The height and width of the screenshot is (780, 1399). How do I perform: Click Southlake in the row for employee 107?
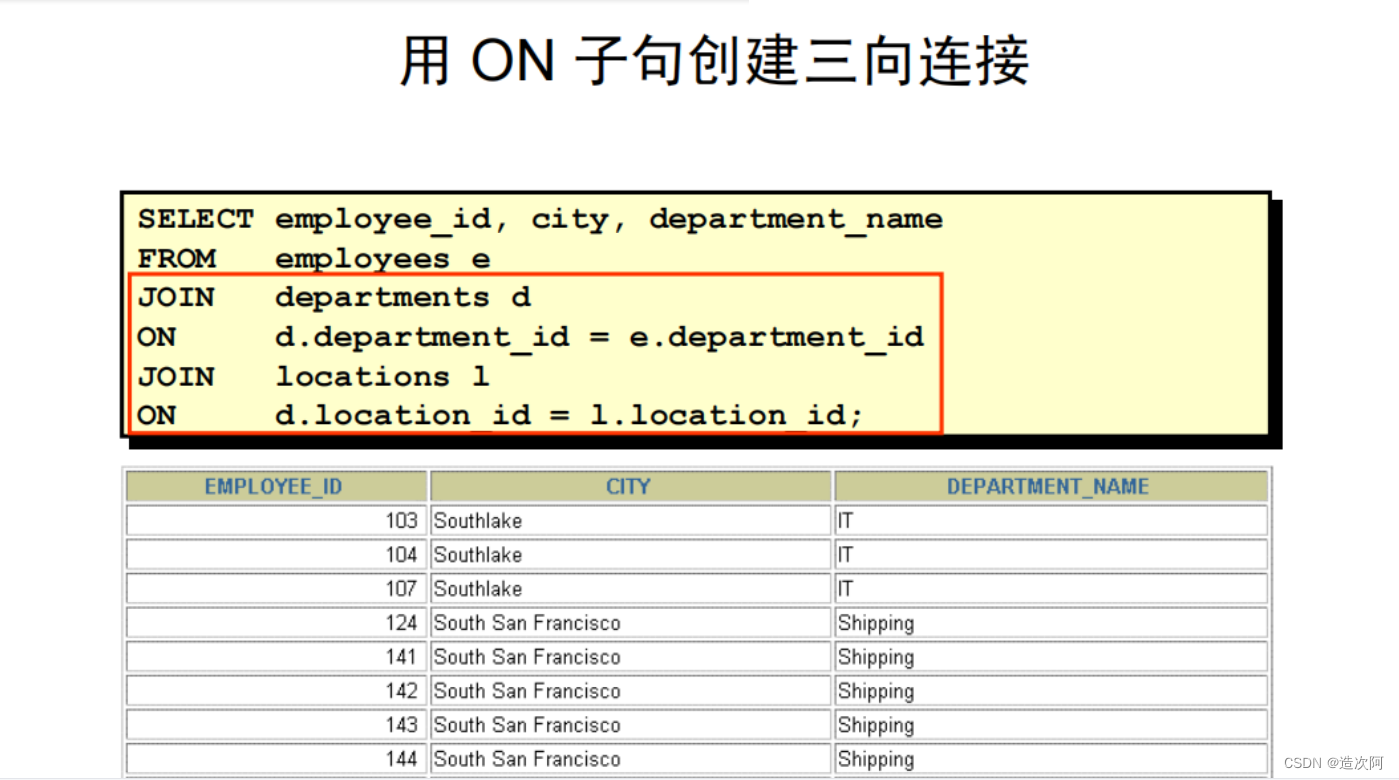[x=631, y=589]
